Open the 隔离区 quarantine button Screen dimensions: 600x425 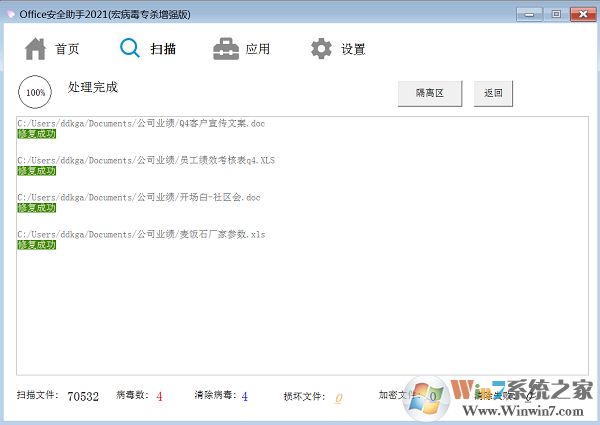click(x=430, y=93)
